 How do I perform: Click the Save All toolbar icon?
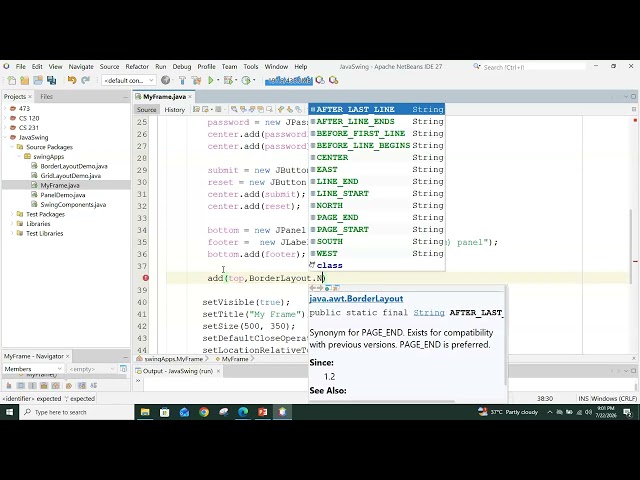pyautogui.click(x=51, y=80)
